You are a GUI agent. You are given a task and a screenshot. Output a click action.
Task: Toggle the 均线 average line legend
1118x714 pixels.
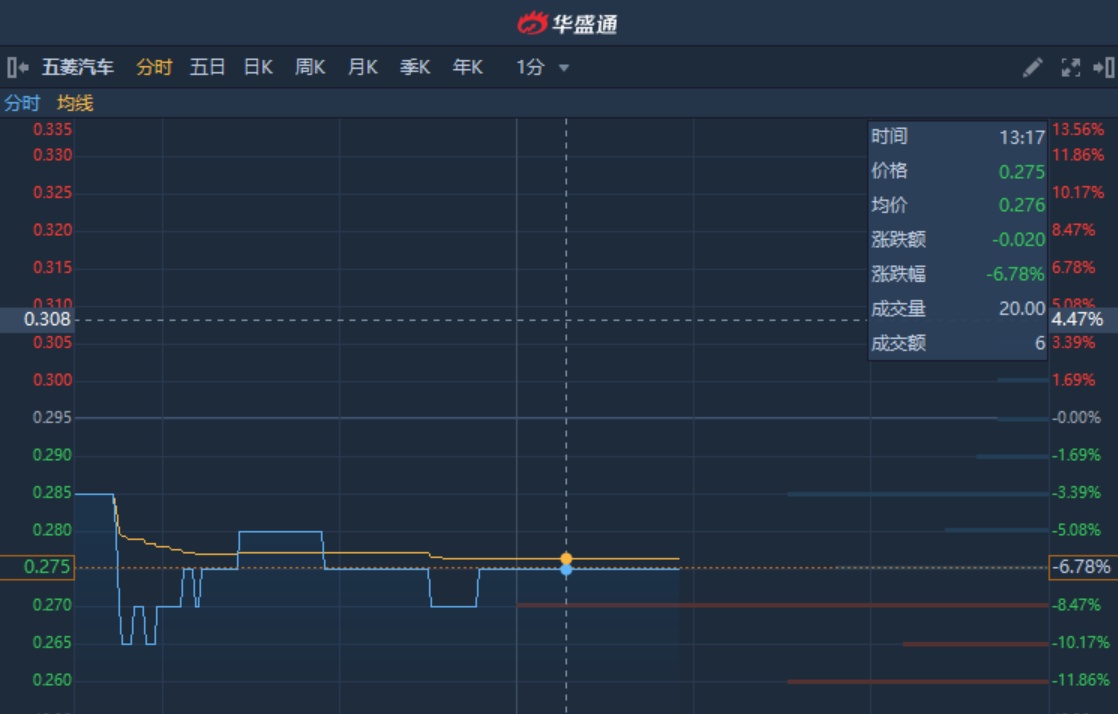75,103
